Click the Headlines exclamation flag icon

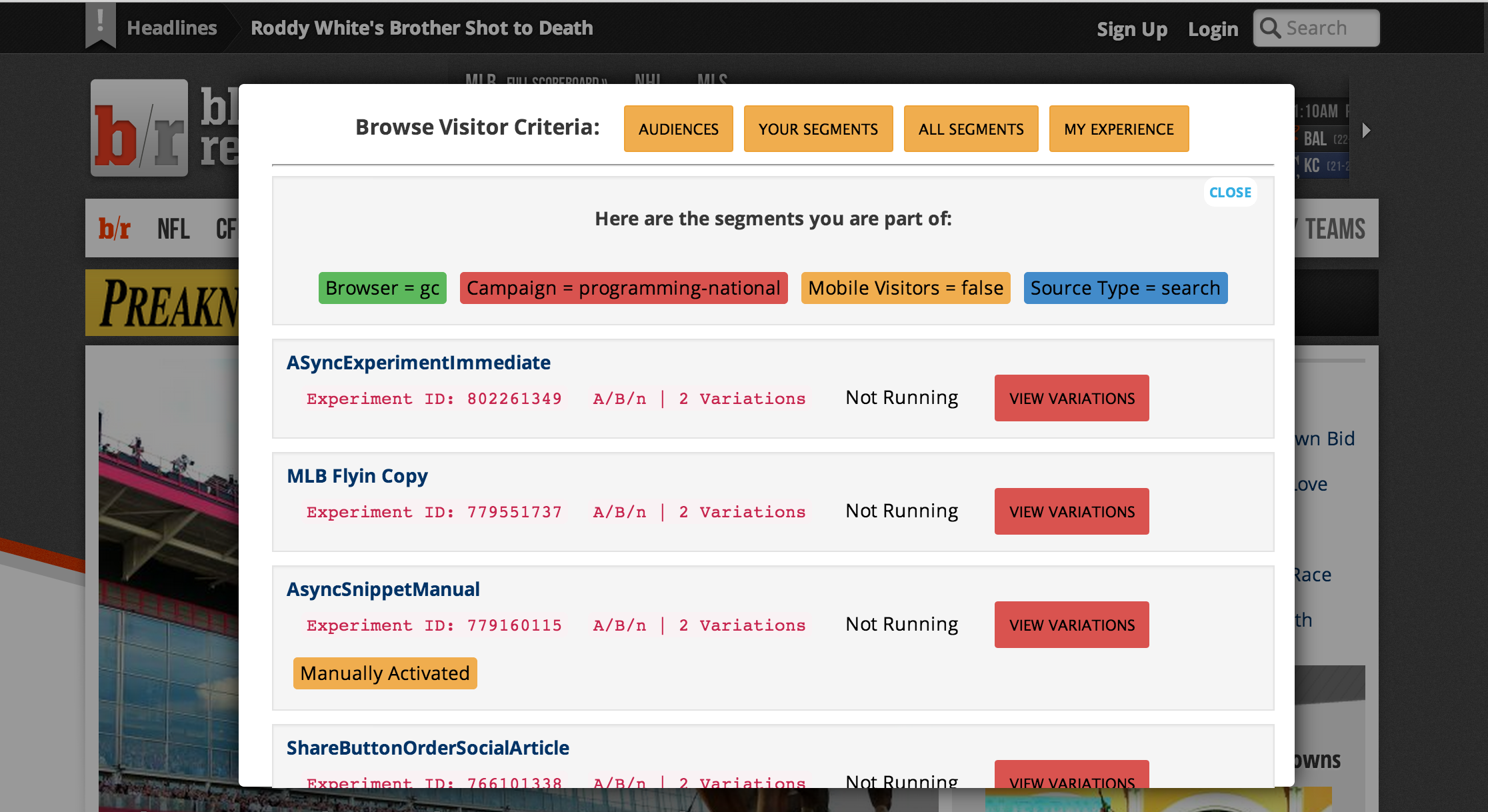(101, 25)
